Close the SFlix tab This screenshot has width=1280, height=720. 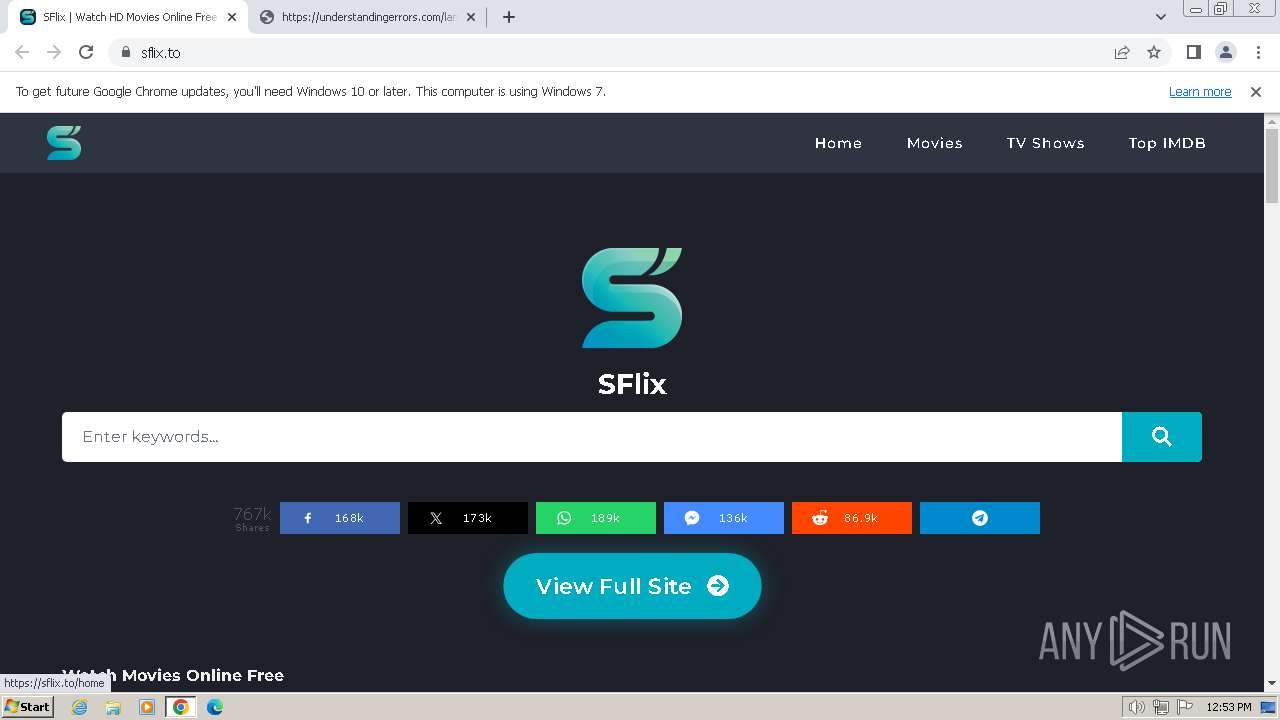[232, 17]
